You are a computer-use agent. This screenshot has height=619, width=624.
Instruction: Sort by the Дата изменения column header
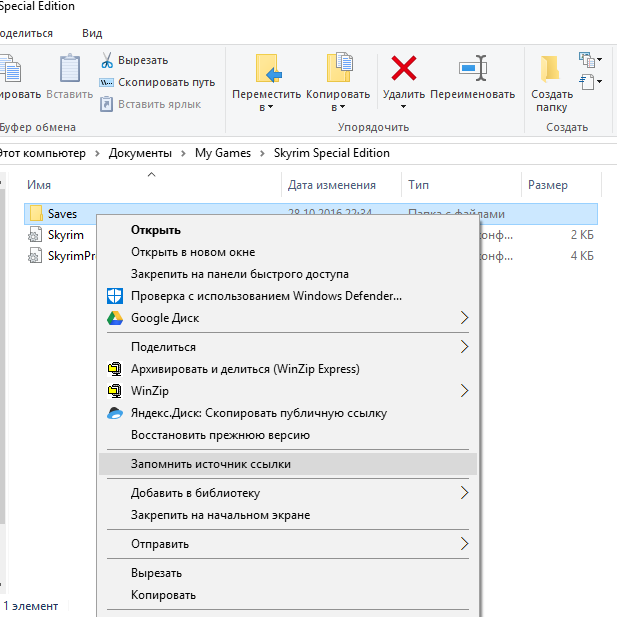[332, 185]
